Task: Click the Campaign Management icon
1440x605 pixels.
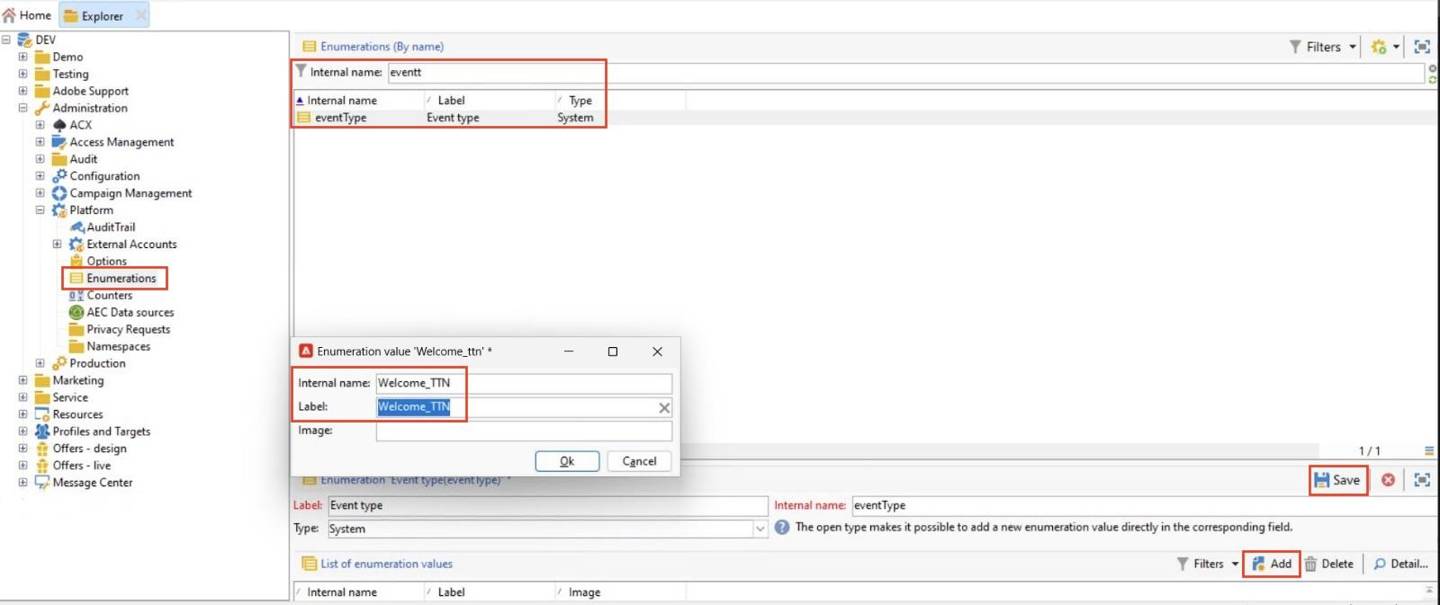Action: (59, 193)
